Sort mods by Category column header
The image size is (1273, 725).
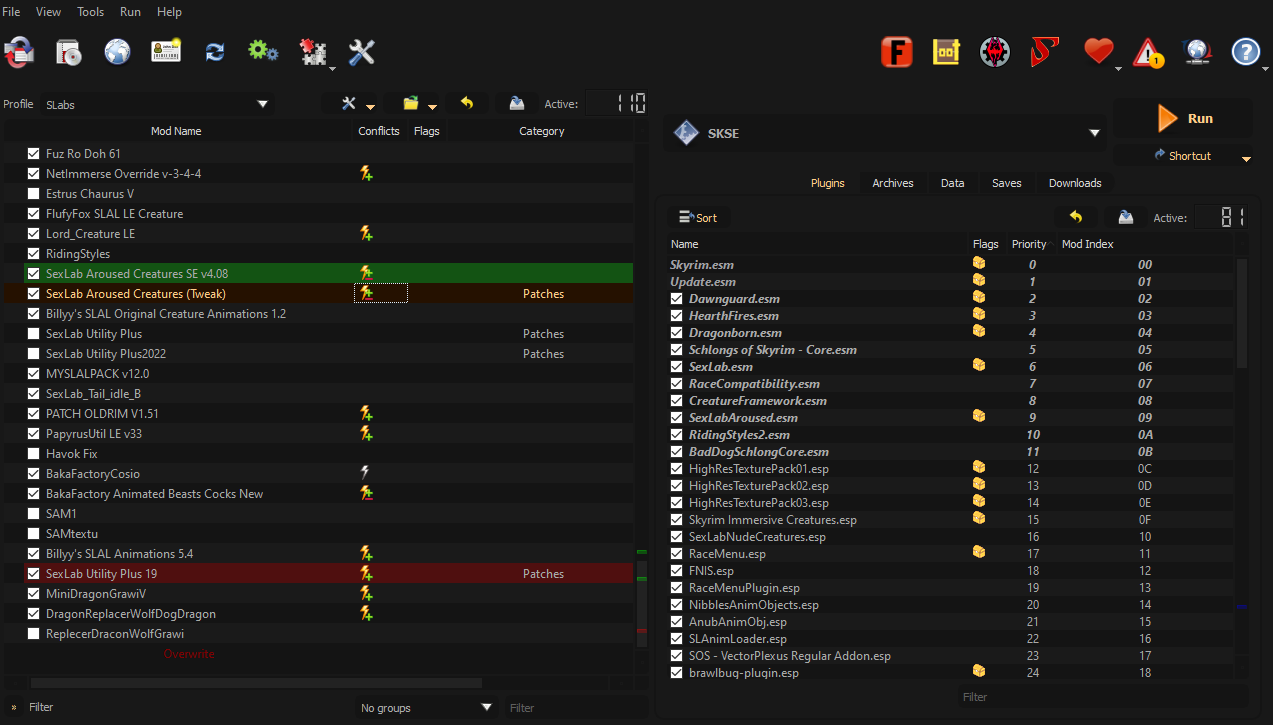(x=542, y=131)
